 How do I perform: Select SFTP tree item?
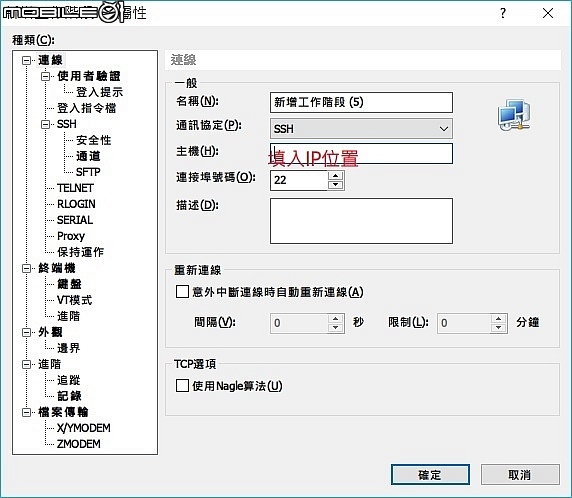(88, 172)
